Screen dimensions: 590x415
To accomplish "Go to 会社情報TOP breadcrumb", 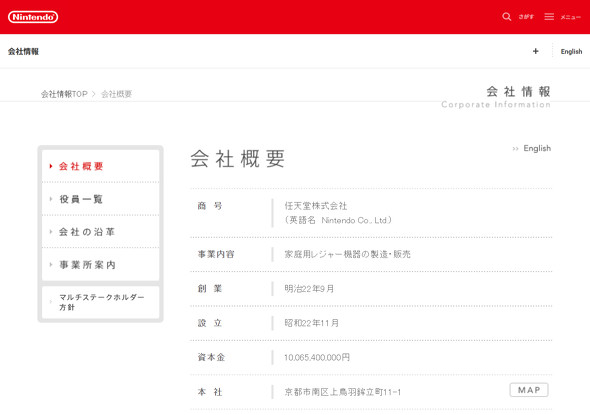I will [64, 94].
